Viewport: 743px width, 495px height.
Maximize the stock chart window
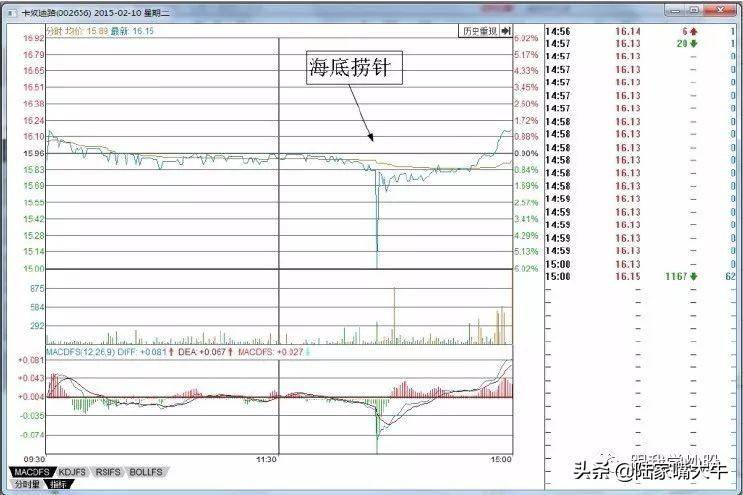point(695,10)
